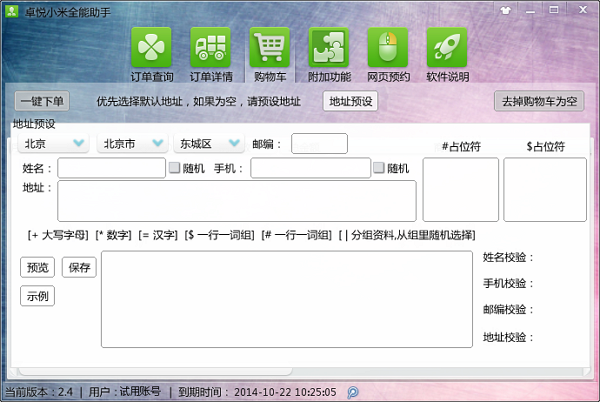Click into the #占位符 list box

[461, 189]
